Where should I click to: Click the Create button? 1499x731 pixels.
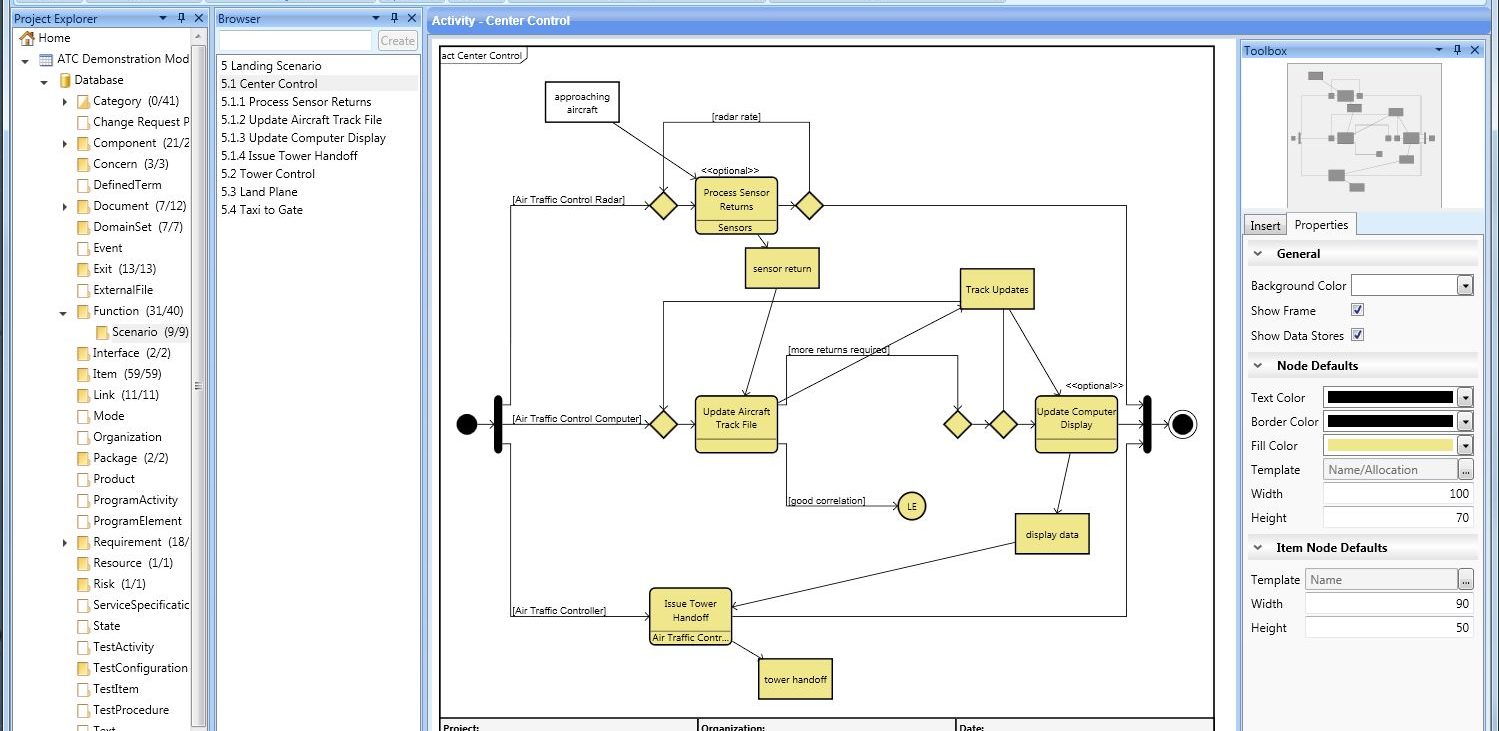(397, 41)
